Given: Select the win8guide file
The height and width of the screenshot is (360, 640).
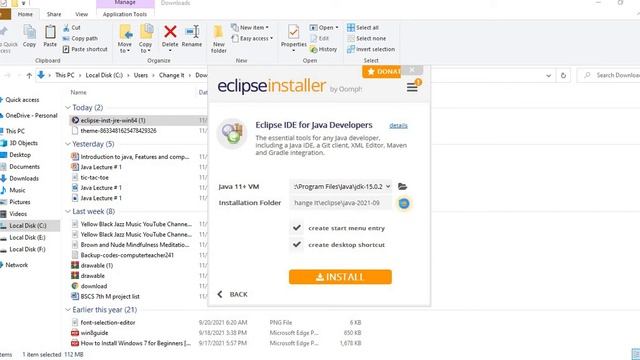Looking at the screenshot, I should pos(94,333).
